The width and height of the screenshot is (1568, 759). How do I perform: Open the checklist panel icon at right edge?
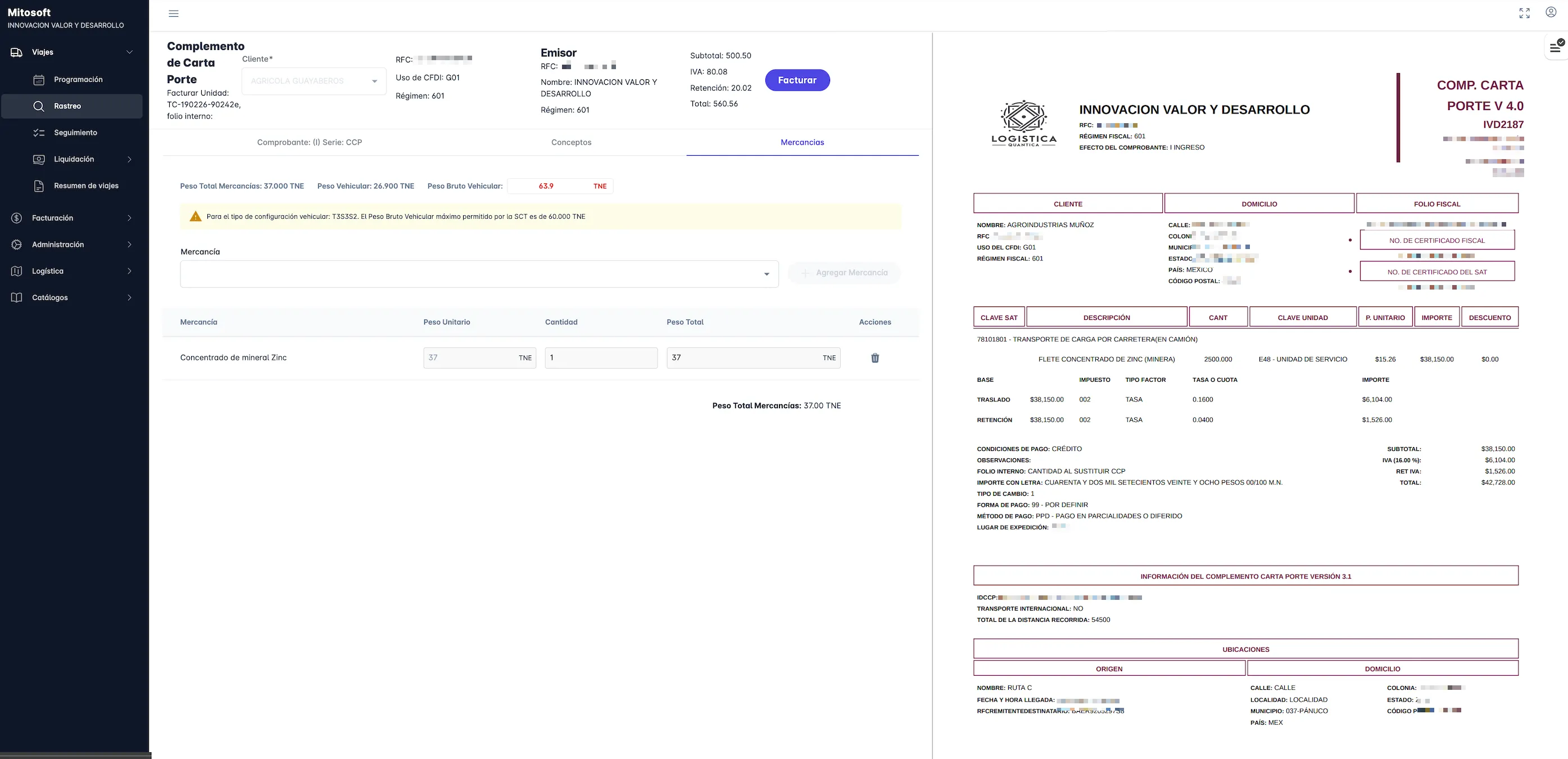point(1556,47)
